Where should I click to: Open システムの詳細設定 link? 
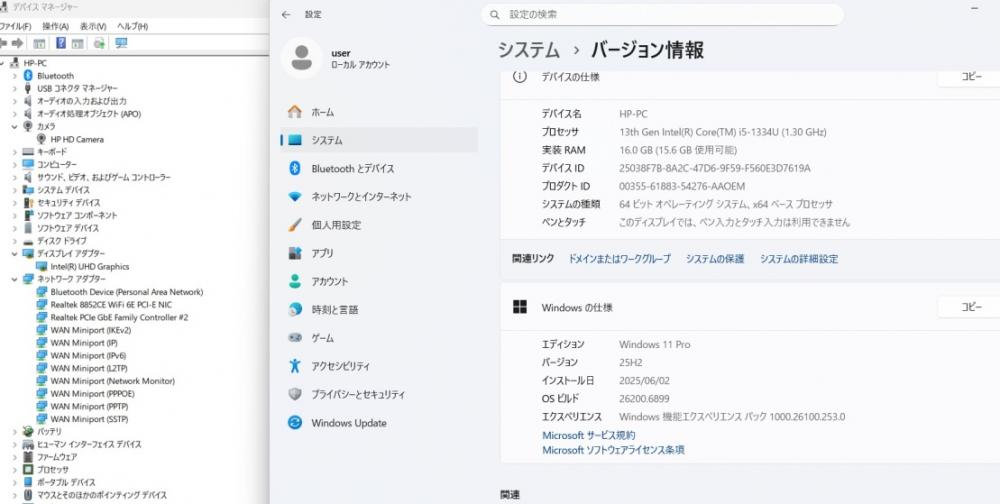pyautogui.click(x=799, y=259)
